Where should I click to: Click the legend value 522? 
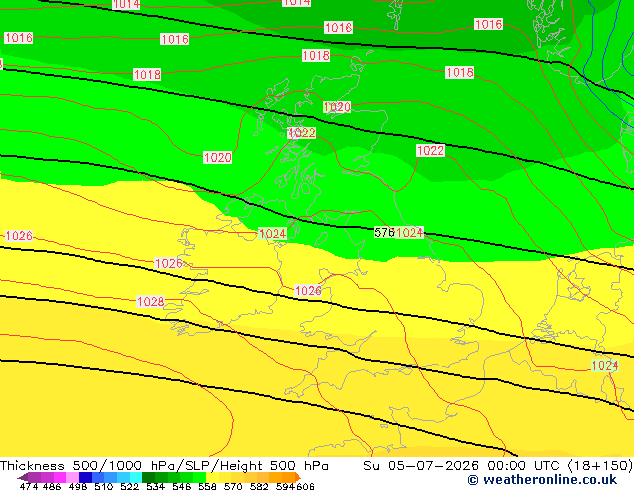129,486
